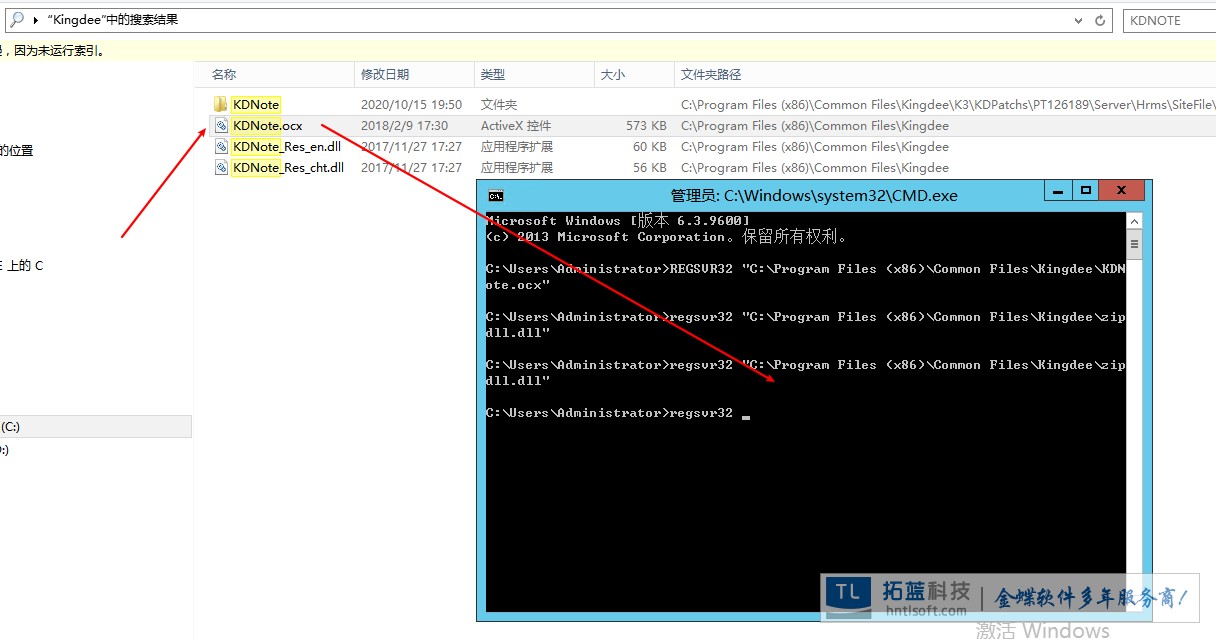Image resolution: width=1216 pixels, height=639 pixels.
Task: Select the KDNote folder name
Action: click(256, 104)
